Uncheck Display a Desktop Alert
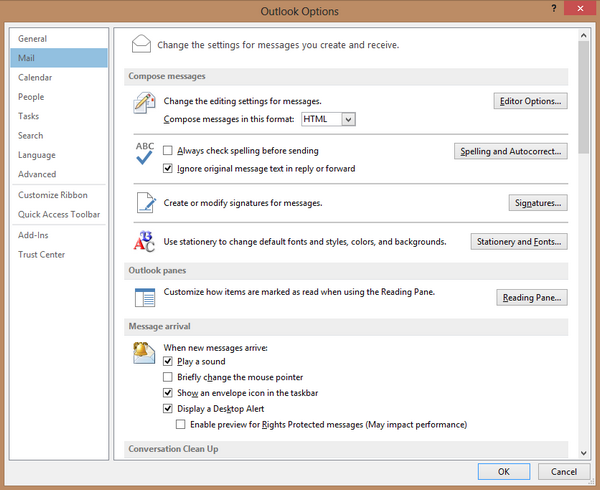Screen dimensions: 600x490 [x=168, y=409]
